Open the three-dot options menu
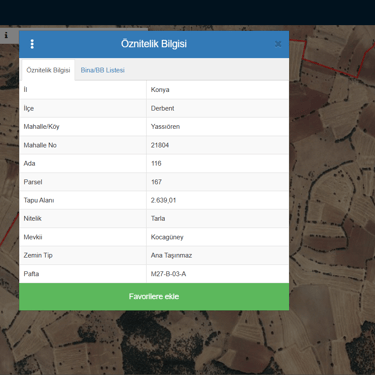Viewport: 375px width, 375px height. [x=32, y=44]
